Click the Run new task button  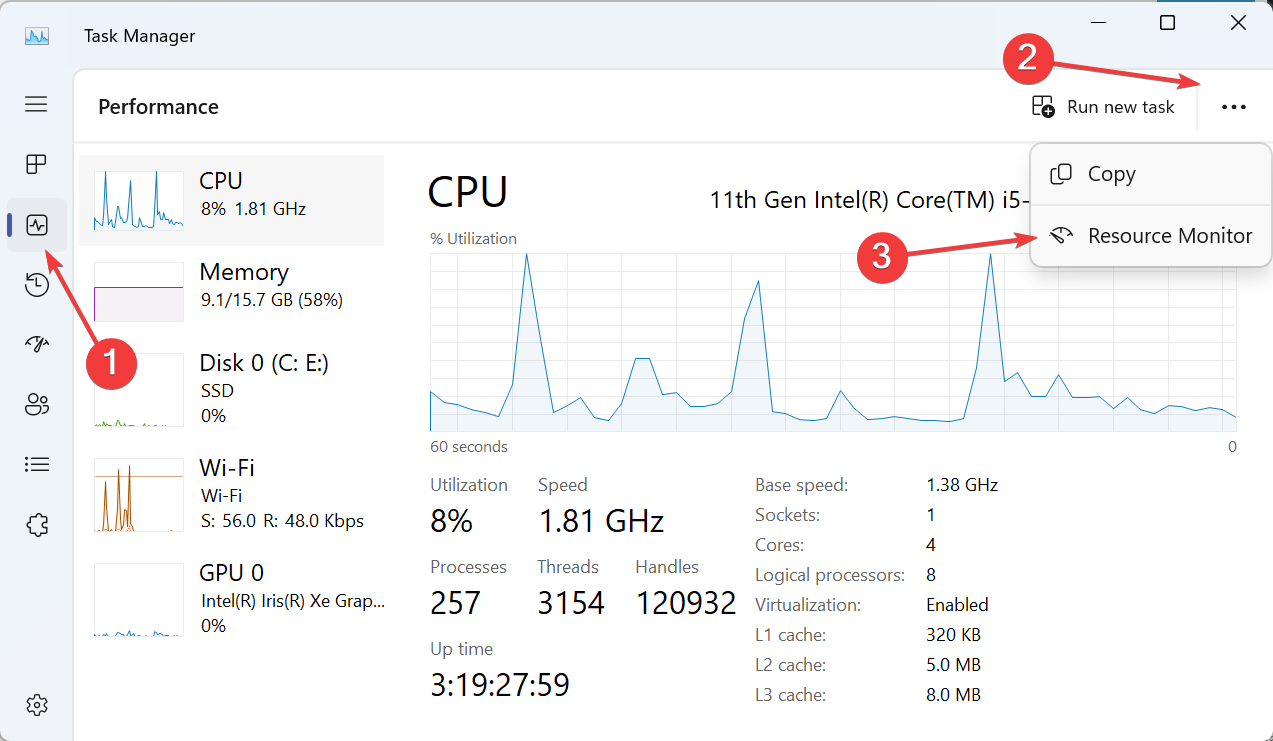tap(1103, 107)
